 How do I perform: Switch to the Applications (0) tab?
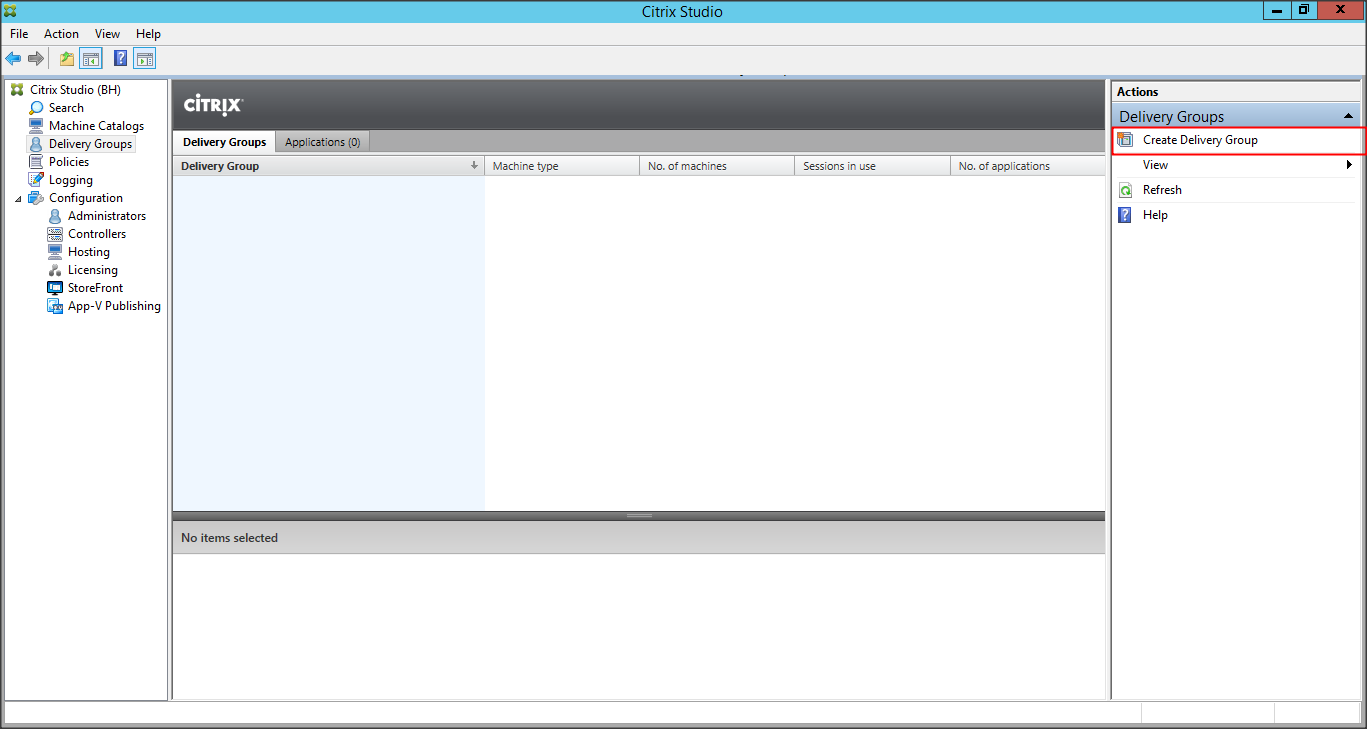tap(322, 142)
